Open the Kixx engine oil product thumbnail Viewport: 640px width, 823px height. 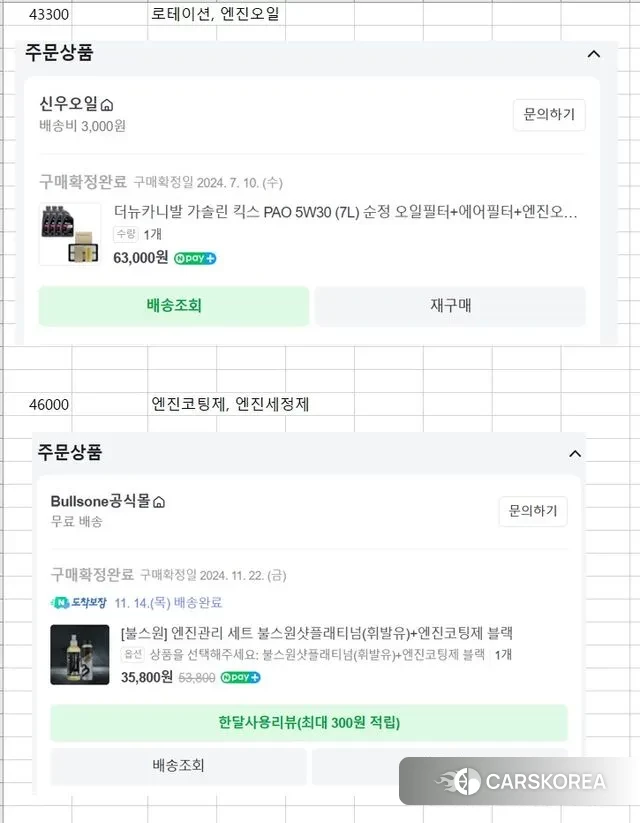70,234
